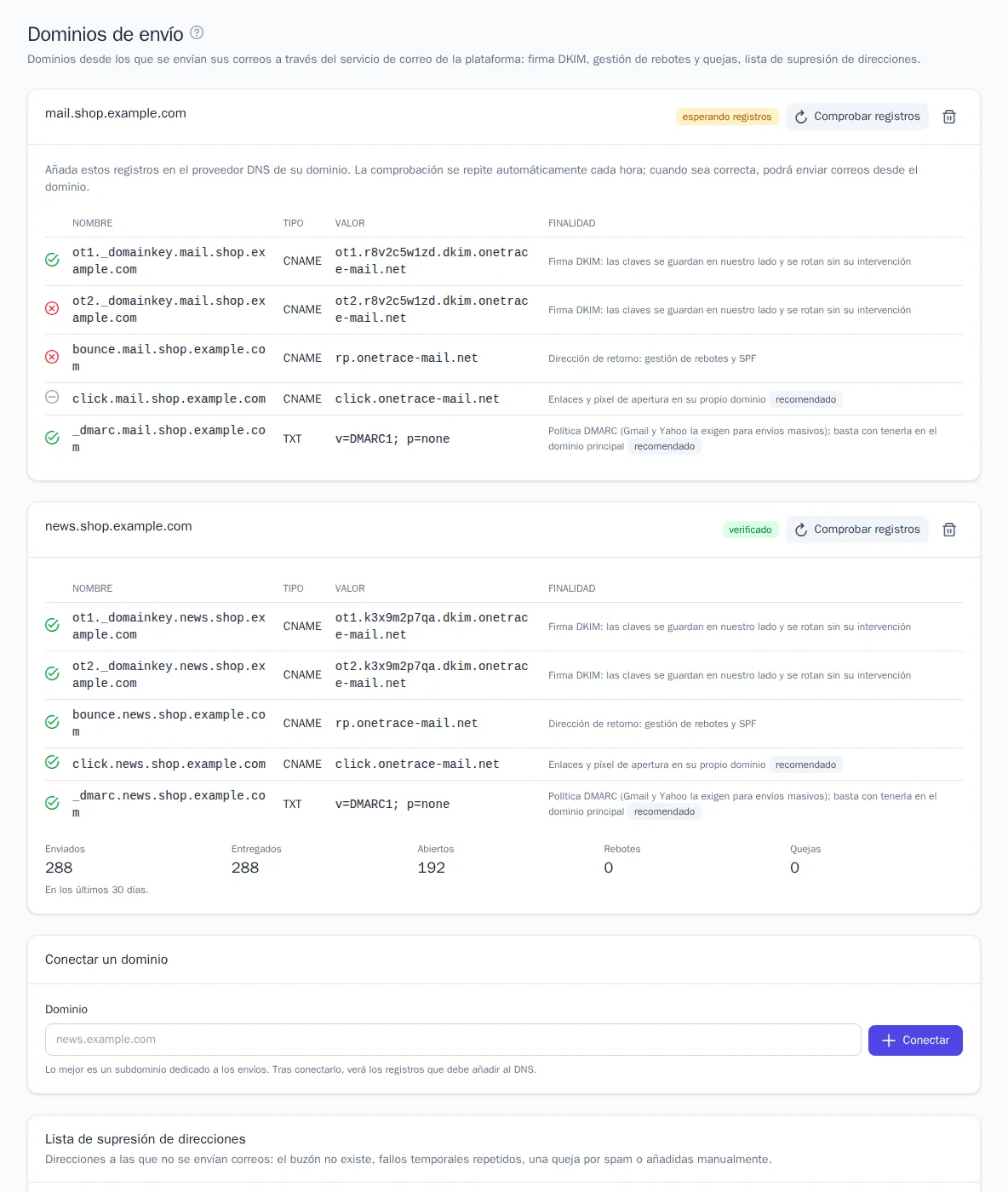Click green check icon for ot2._domainkey.news record
This screenshot has width=1008, height=1192.
pos(52,673)
